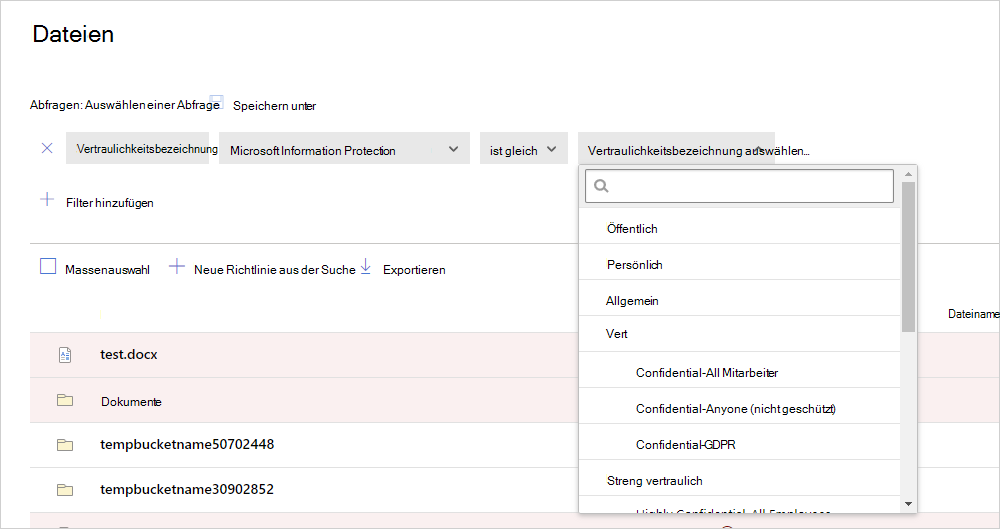The width and height of the screenshot is (1000, 529).
Task: Click into the label search input field
Action: (739, 186)
